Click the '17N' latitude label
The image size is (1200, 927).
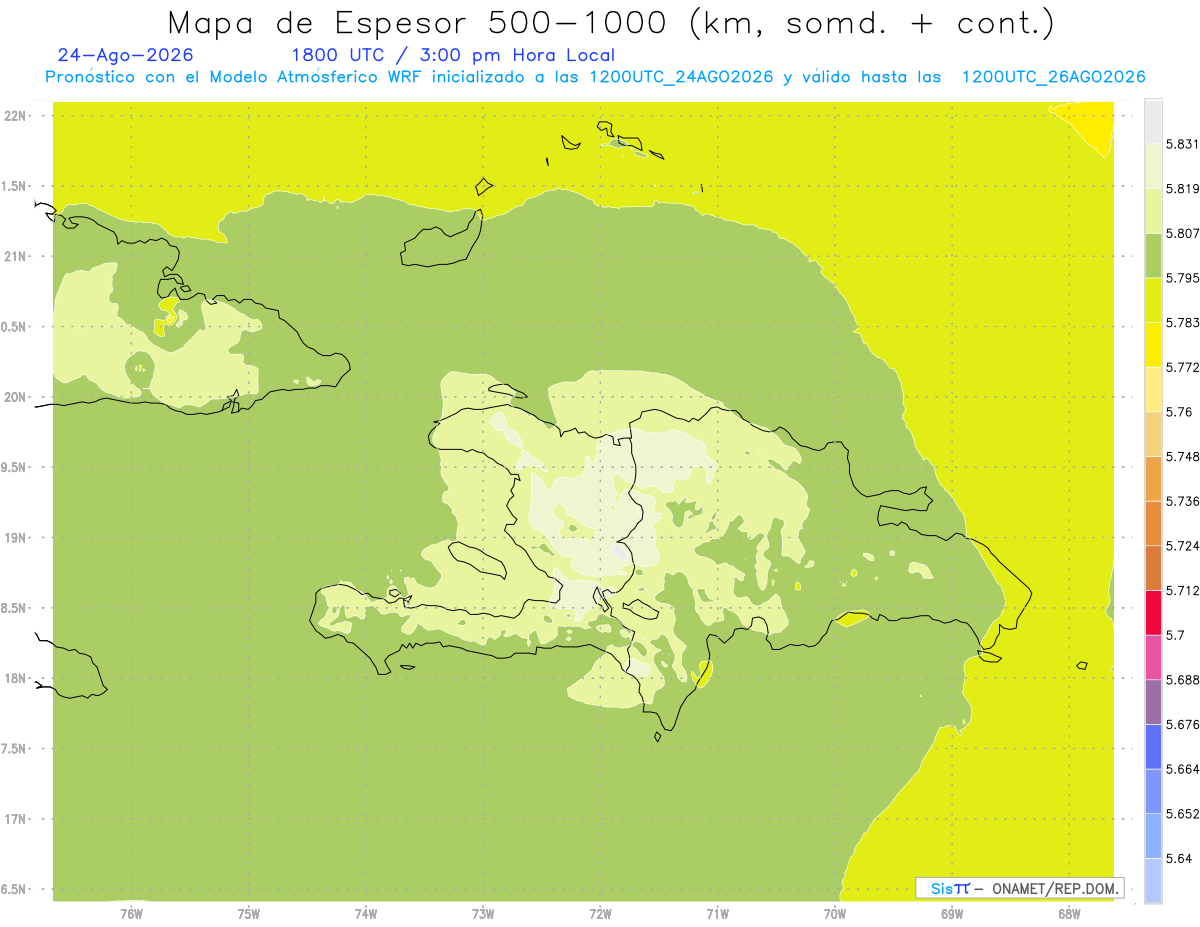click(15, 820)
